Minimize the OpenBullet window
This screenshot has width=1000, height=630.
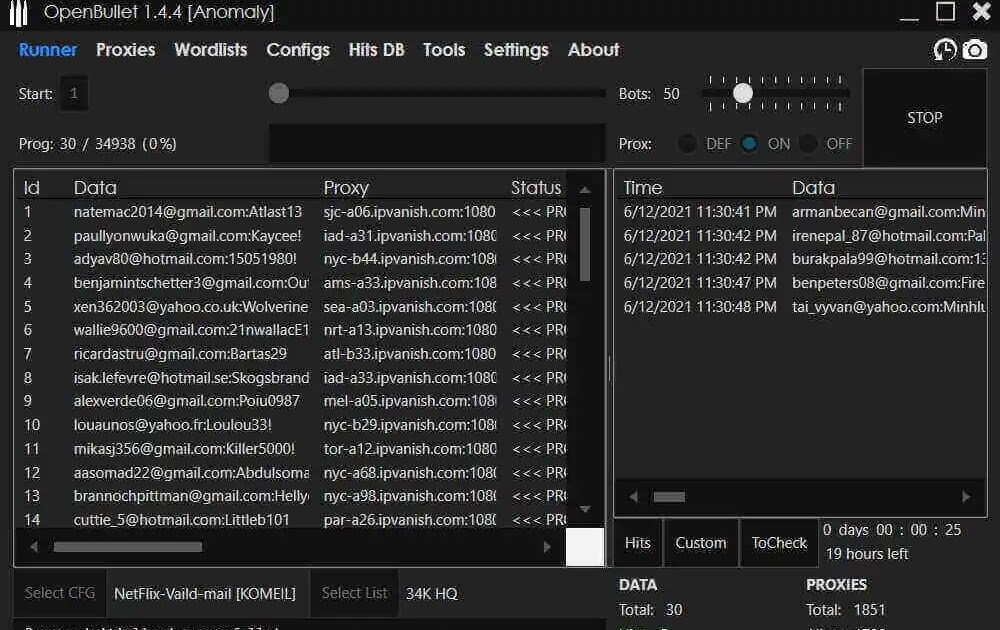tap(909, 18)
